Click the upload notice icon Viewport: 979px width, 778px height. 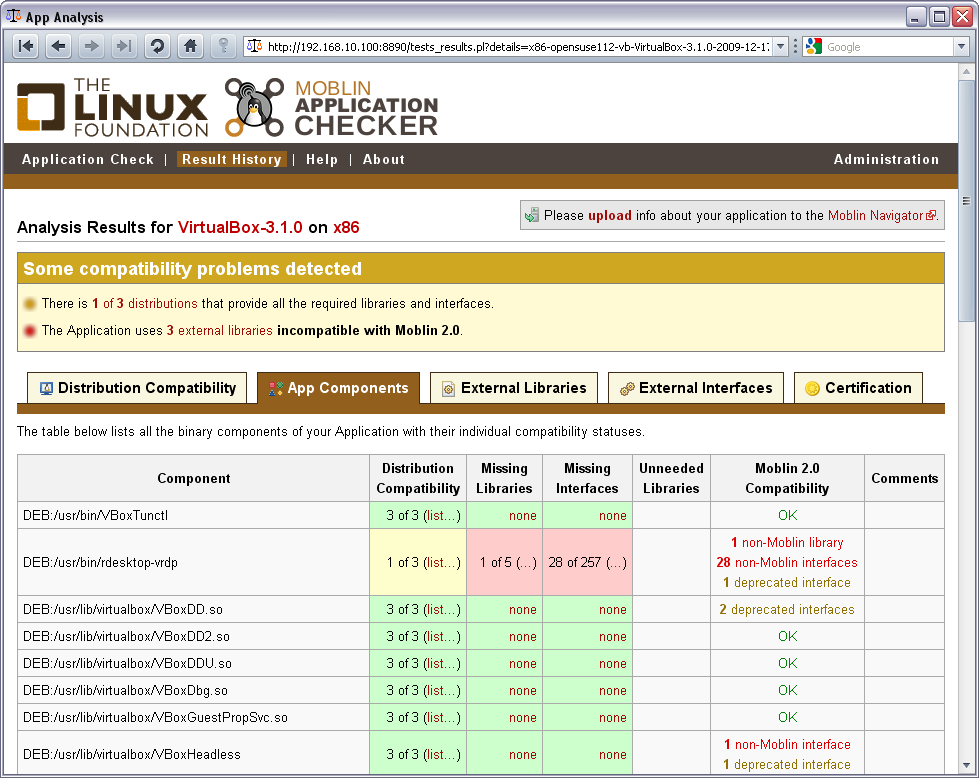[531, 215]
